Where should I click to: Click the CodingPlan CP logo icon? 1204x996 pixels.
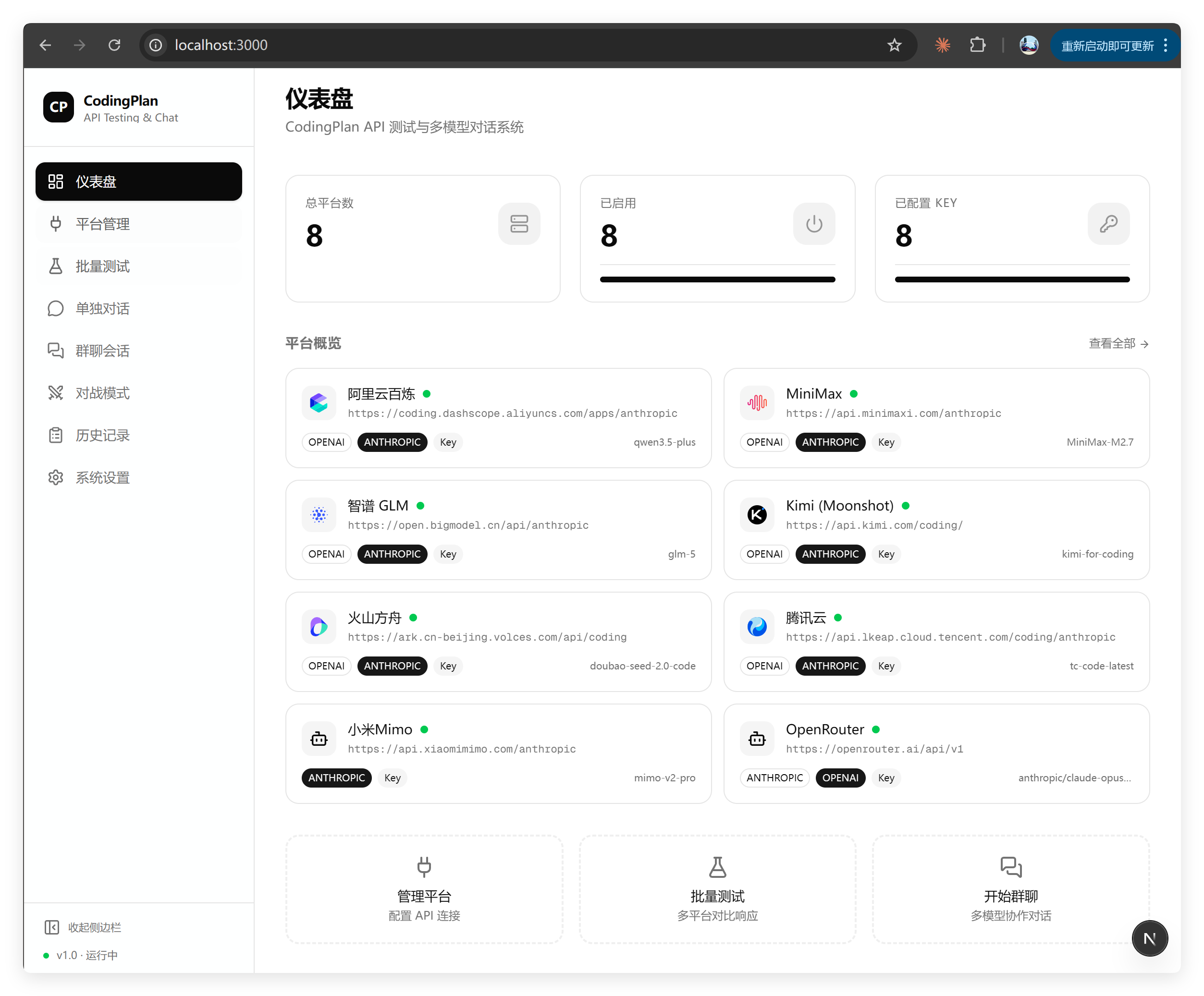[x=59, y=107]
